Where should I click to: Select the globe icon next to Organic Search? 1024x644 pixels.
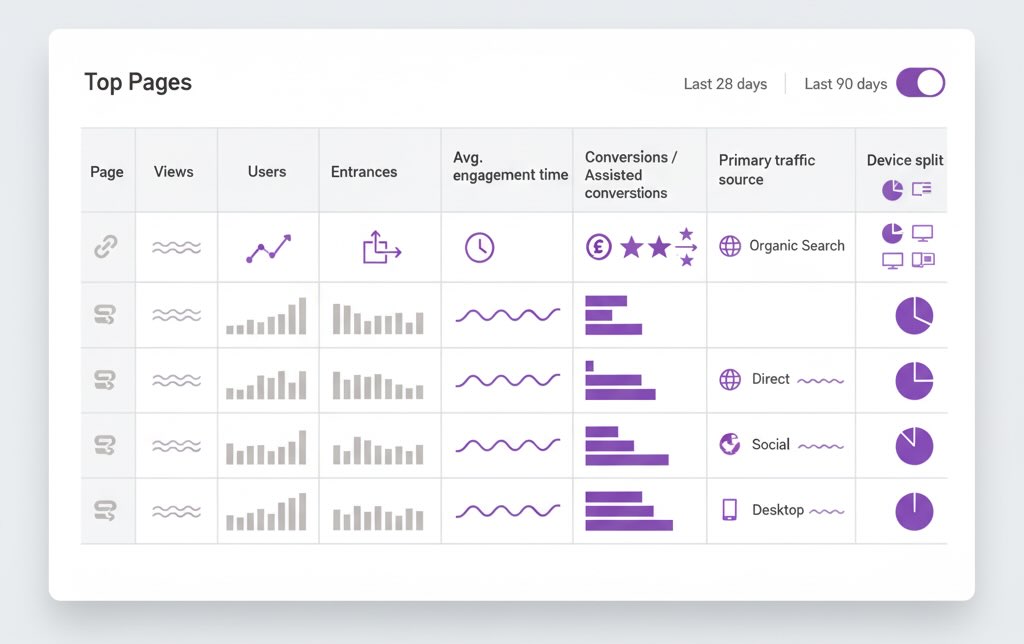pos(731,246)
